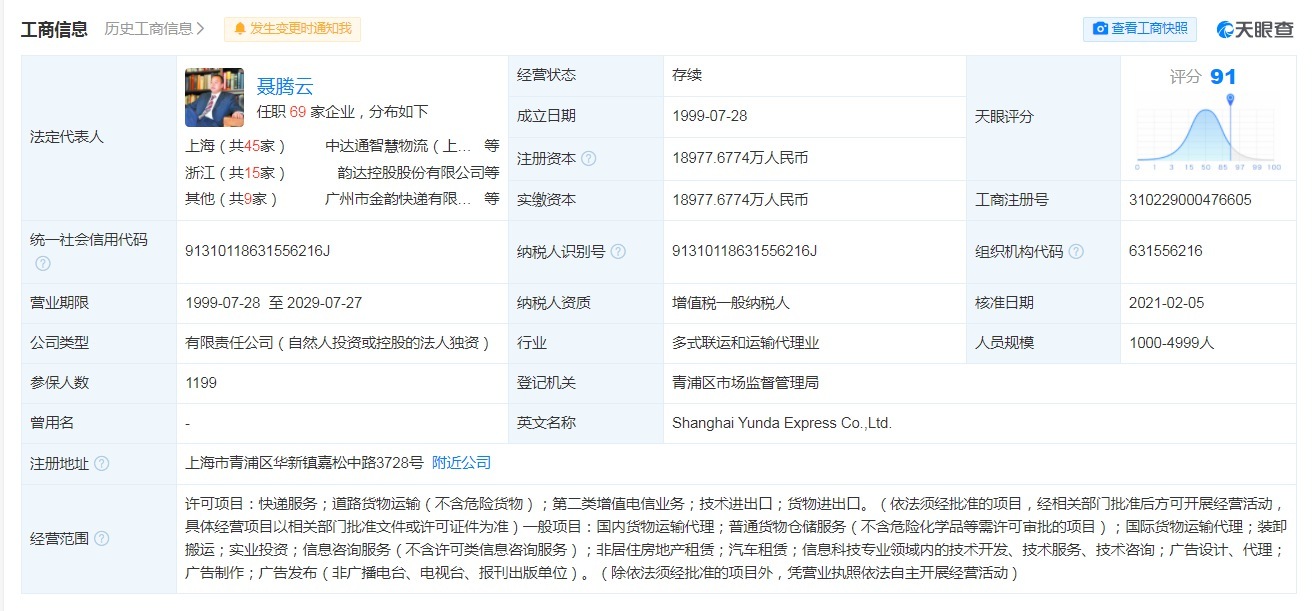Click 经营状态 value 存续

(687, 75)
